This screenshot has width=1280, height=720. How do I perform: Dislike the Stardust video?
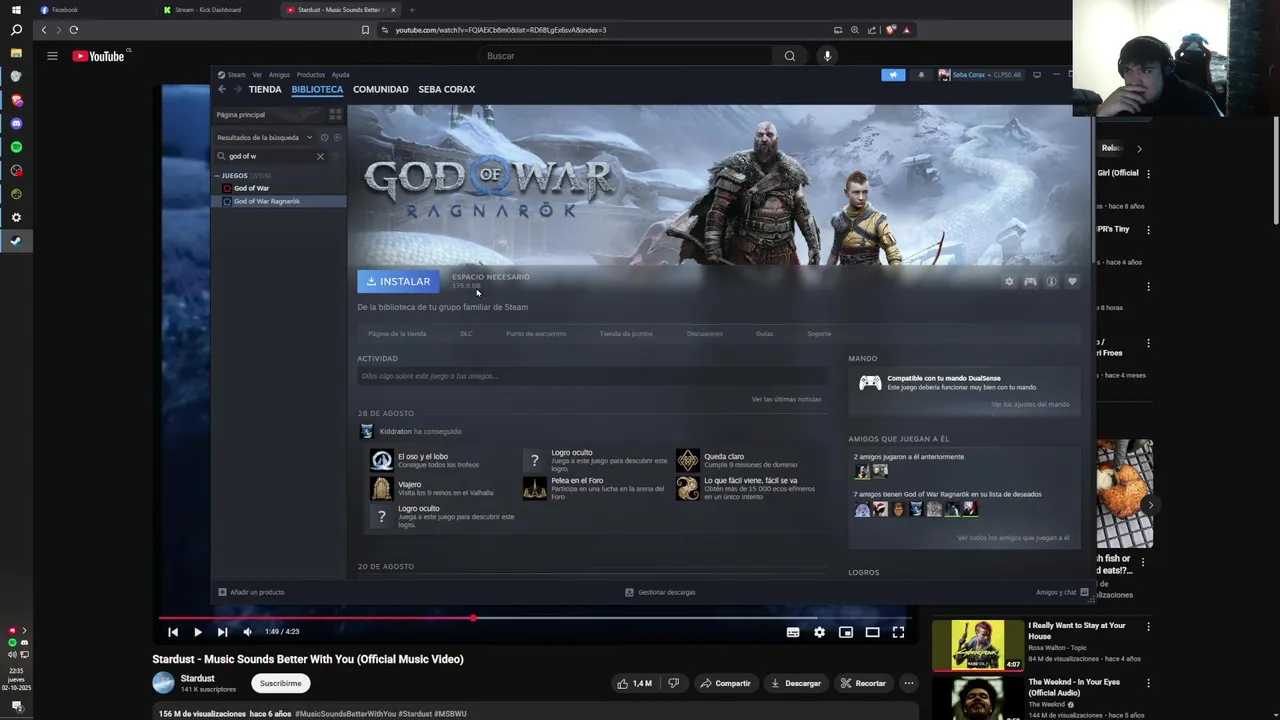673,683
